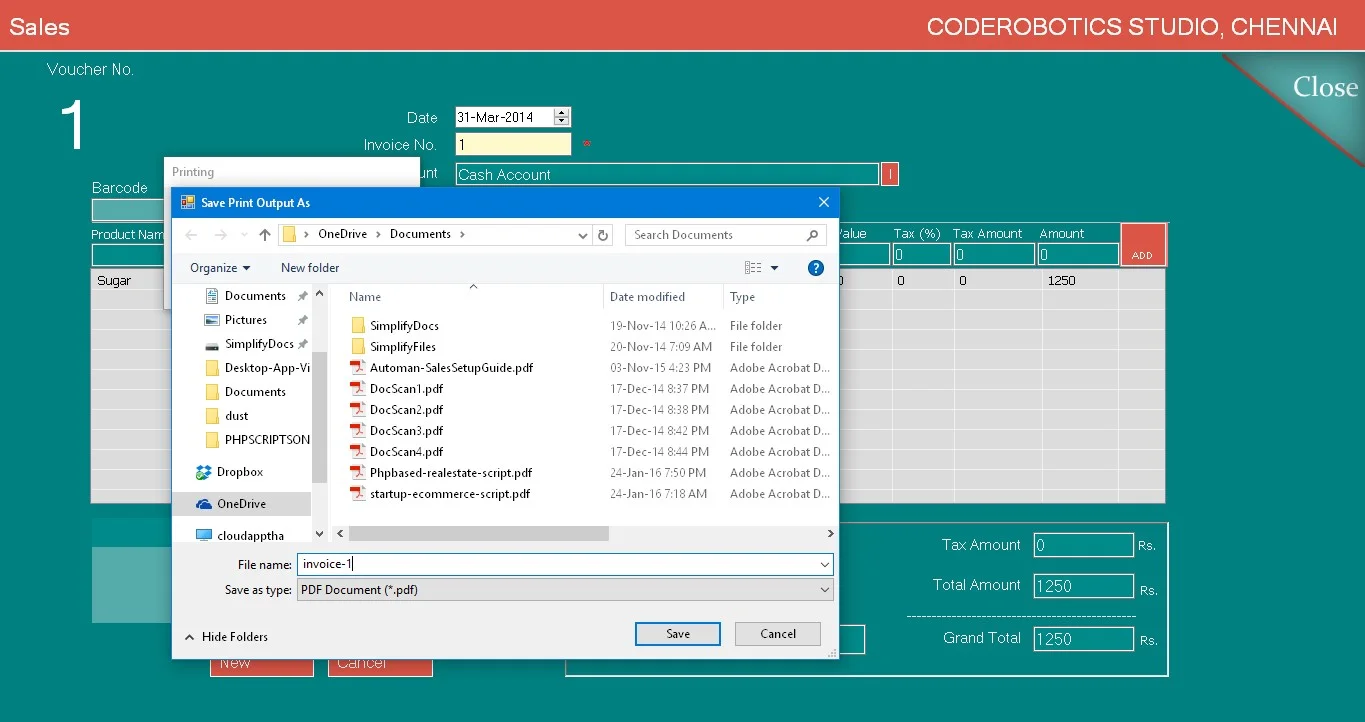Select the SimplifyDocs folder icon
The image size is (1365, 722).
tap(358, 326)
